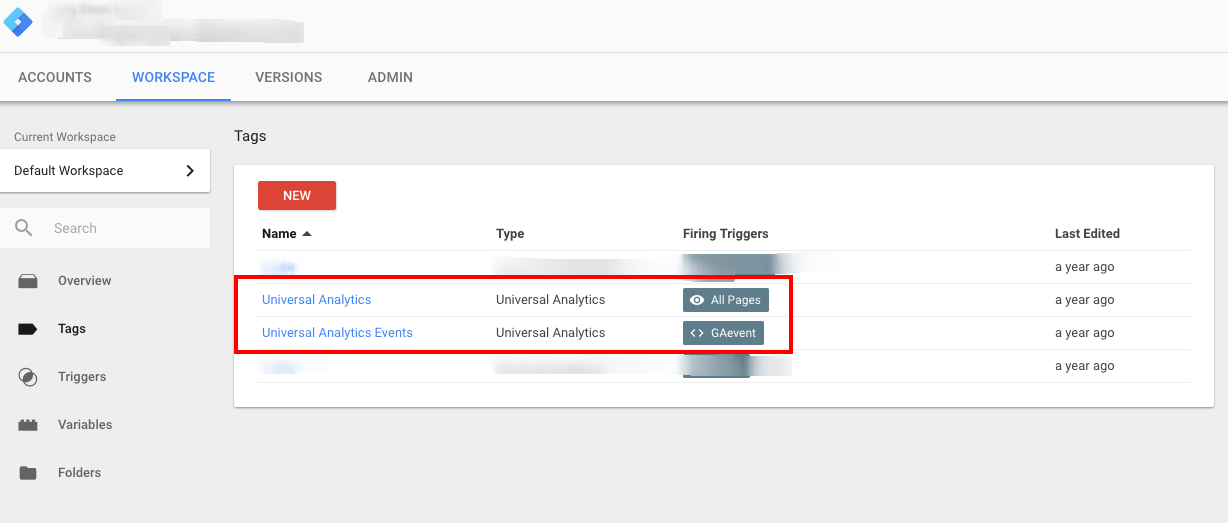Viewport: 1228px width, 523px height.
Task: Open Variables in the sidebar
Action: pos(85,425)
